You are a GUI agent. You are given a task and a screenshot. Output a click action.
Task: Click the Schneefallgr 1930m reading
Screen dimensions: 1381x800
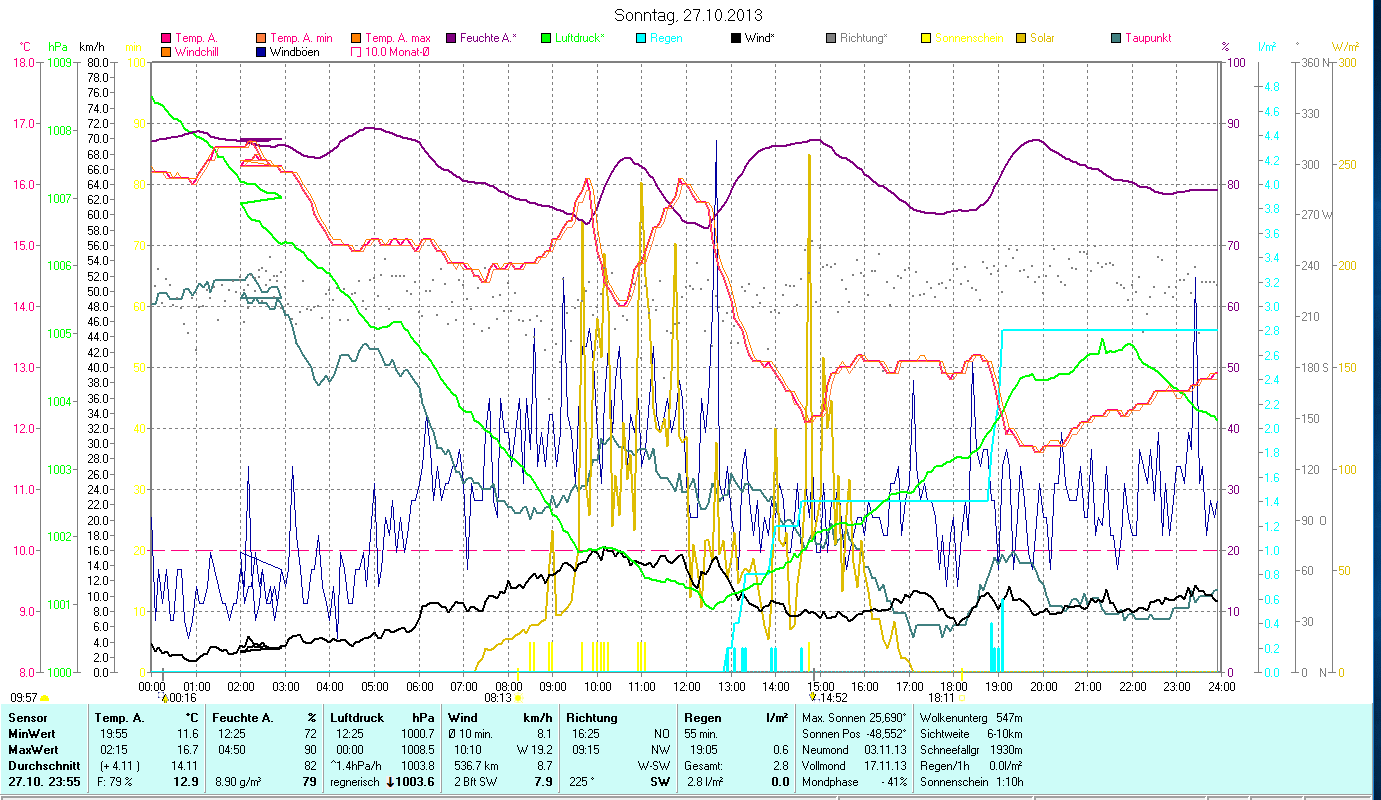[970, 750]
